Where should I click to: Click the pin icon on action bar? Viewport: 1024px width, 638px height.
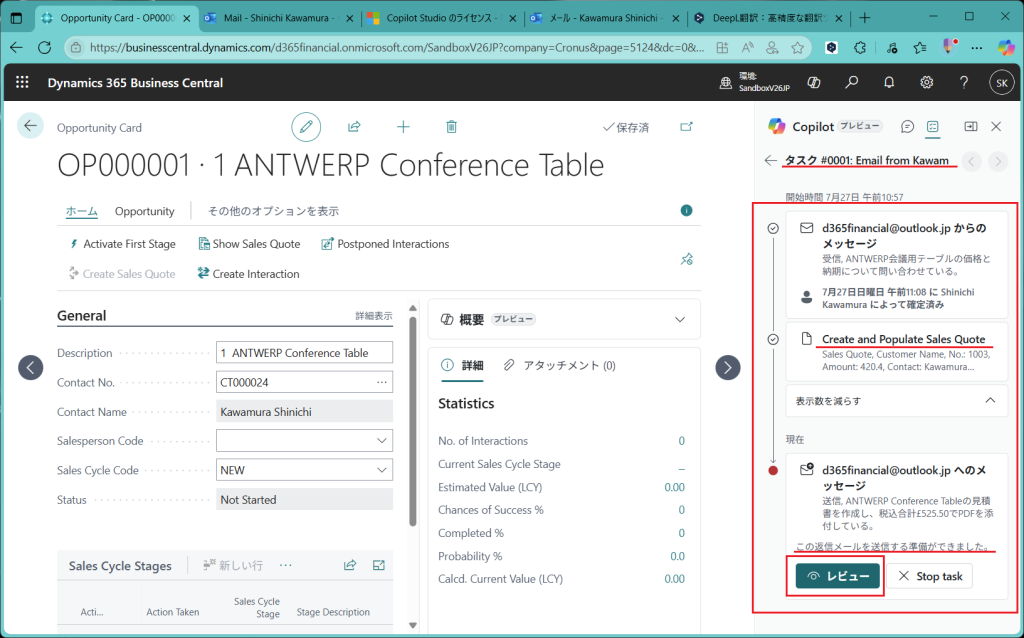pyautogui.click(x=686, y=259)
